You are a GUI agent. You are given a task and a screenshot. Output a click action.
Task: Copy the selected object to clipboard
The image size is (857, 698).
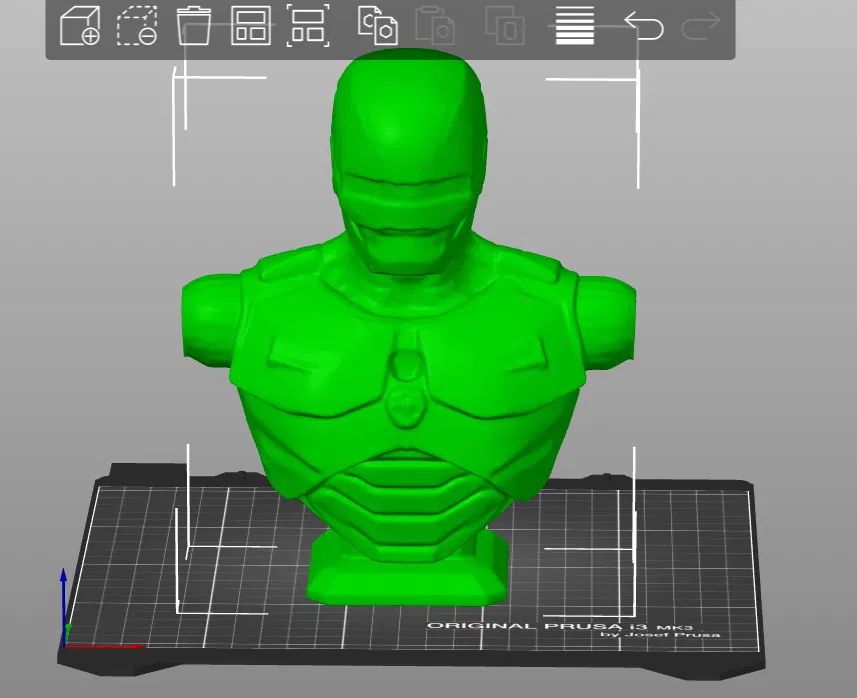tap(378, 26)
